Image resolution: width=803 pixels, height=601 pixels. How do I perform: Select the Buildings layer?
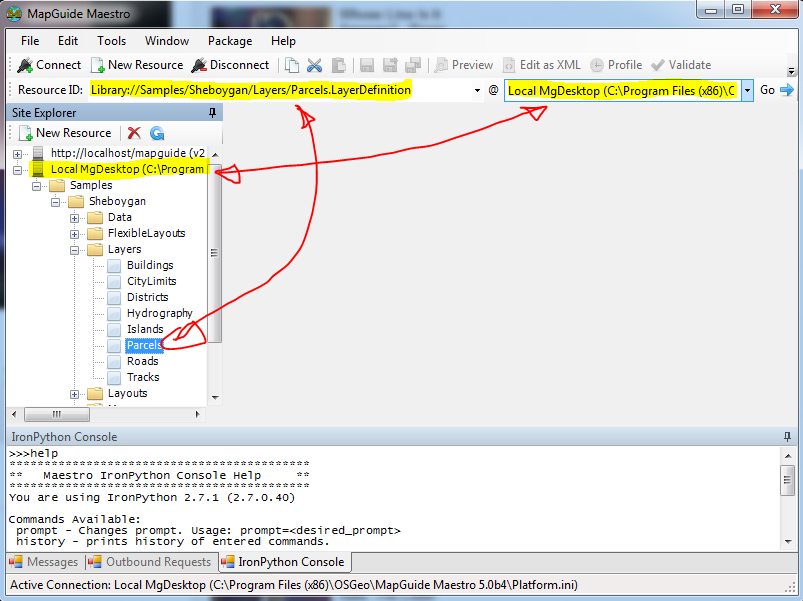pos(150,265)
